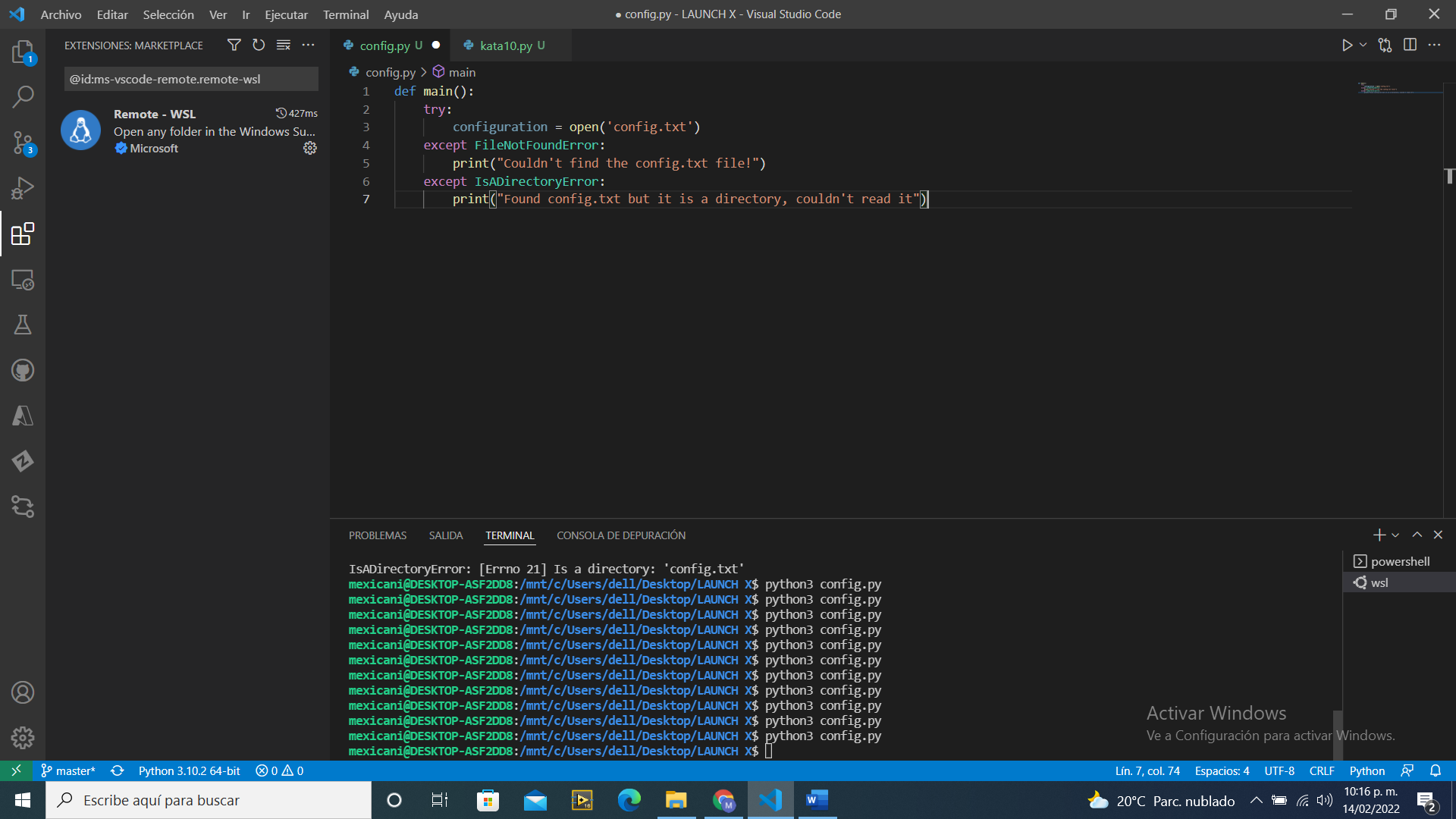Change language mode Python in status bar
The width and height of the screenshot is (1456, 819).
1367,770
